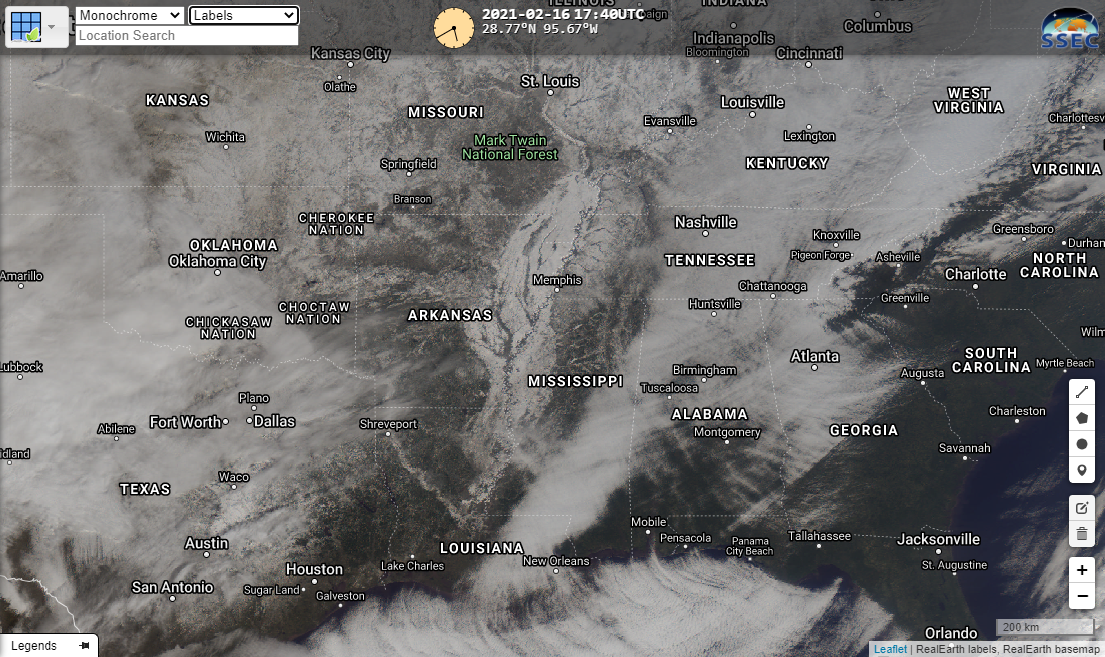Click the Wichita city label
1105x657 pixels.
tap(226, 137)
